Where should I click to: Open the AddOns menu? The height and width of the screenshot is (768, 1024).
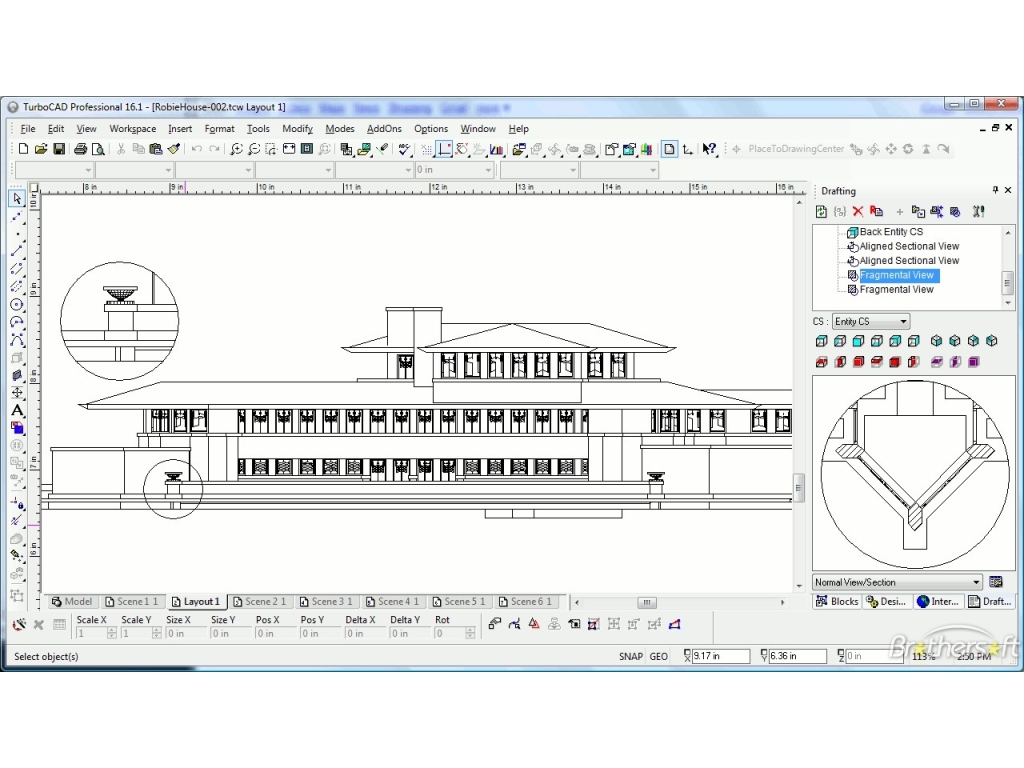tap(384, 129)
